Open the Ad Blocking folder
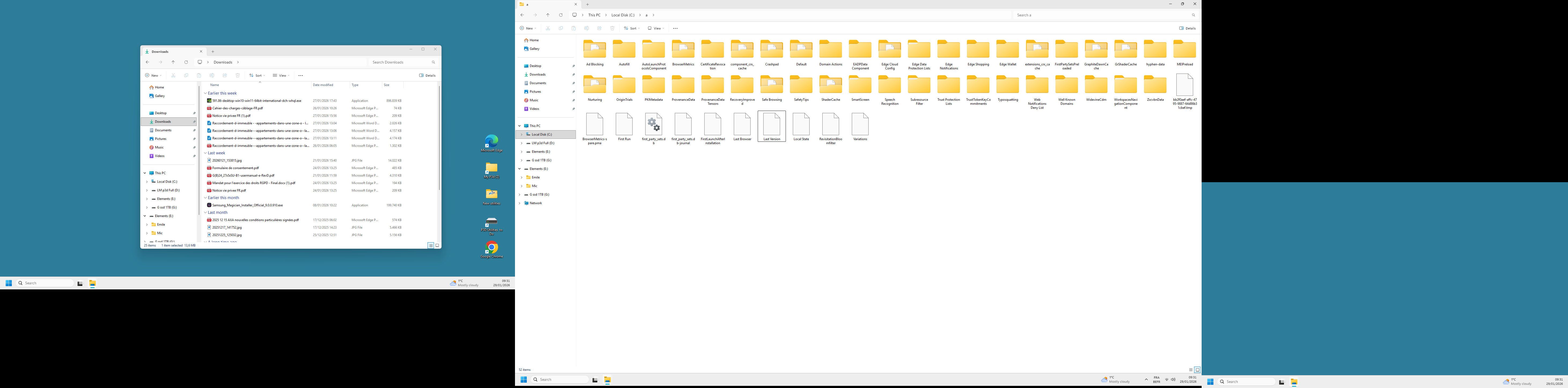The image size is (1568, 388). tap(595, 53)
